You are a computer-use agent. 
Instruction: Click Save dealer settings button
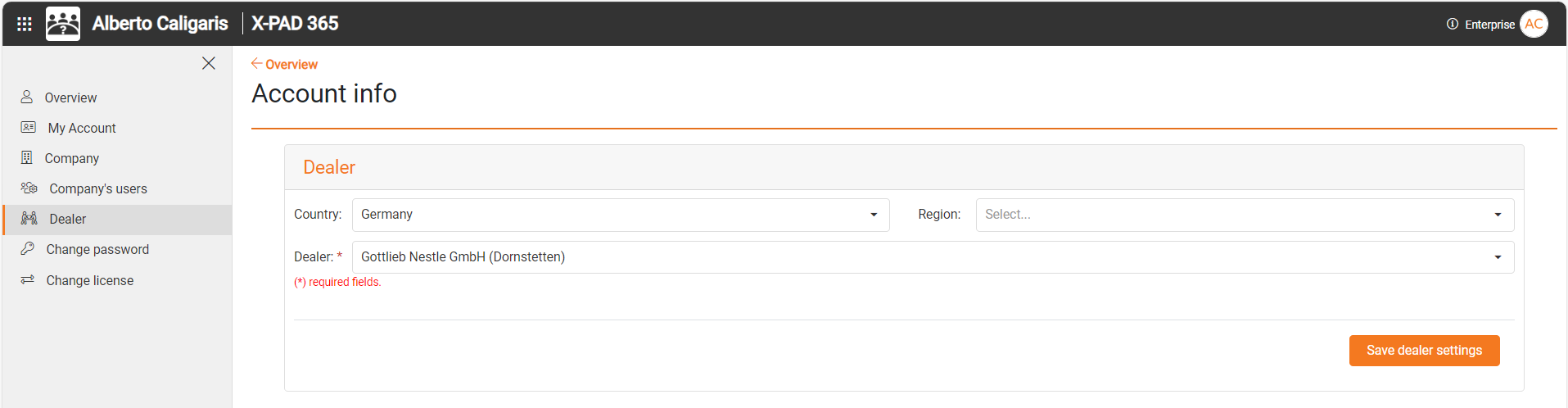(1424, 351)
